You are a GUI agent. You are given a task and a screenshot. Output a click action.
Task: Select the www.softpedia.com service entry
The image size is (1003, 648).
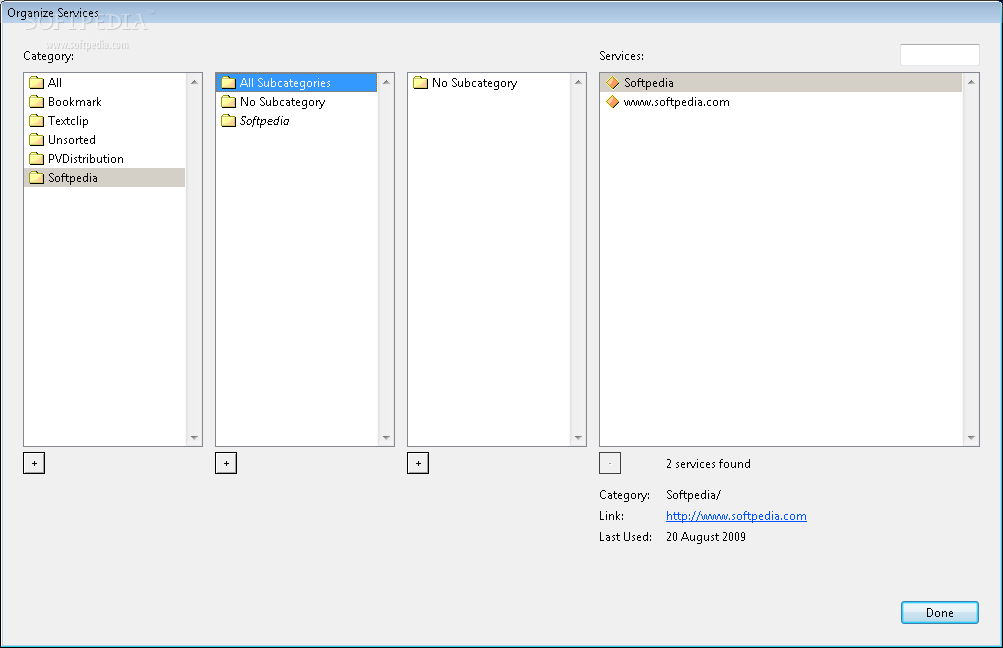[x=780, y=102]
